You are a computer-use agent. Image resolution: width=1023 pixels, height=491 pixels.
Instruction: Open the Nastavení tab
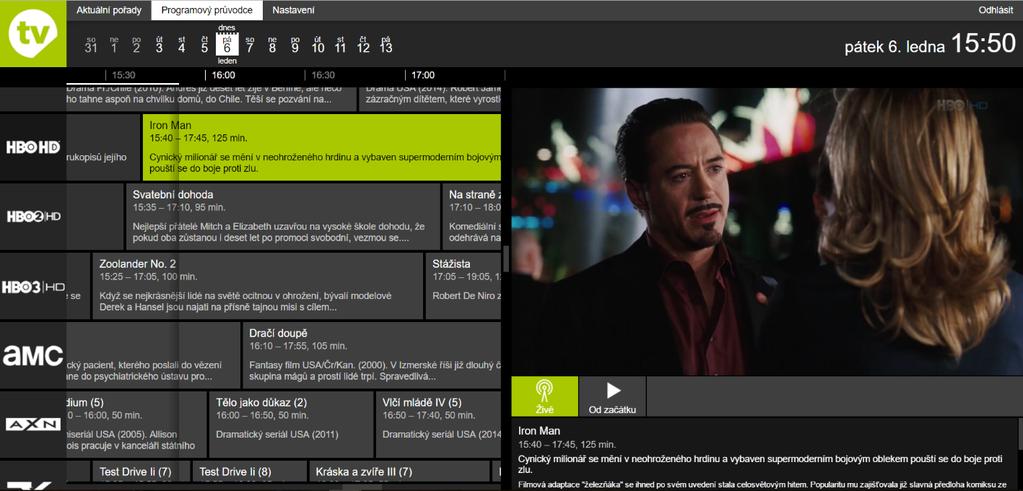point(294,10)
